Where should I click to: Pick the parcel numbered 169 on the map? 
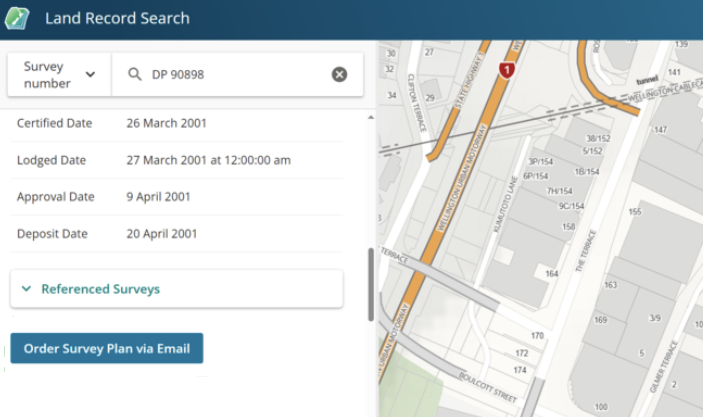600,320
